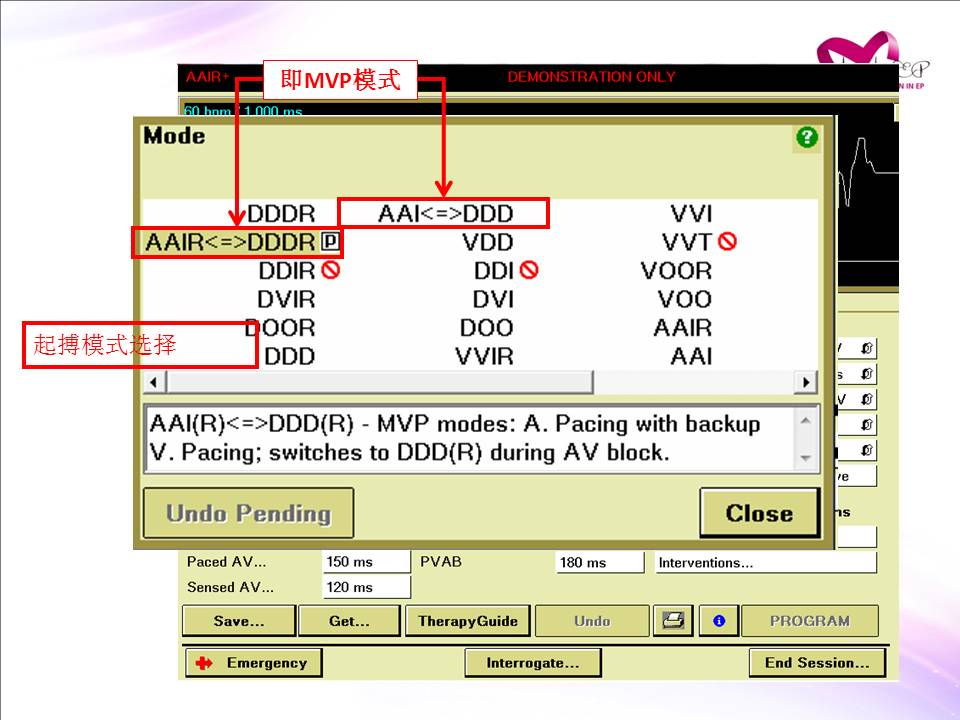The height and width of the screenshot is (720, 960).
Task: Click the Sensed AV... label
Action: 230,587
